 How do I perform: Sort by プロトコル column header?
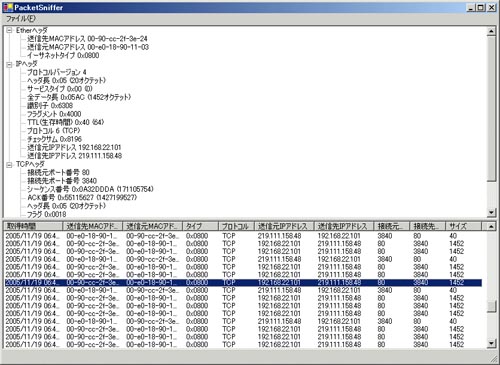(236, 226)
